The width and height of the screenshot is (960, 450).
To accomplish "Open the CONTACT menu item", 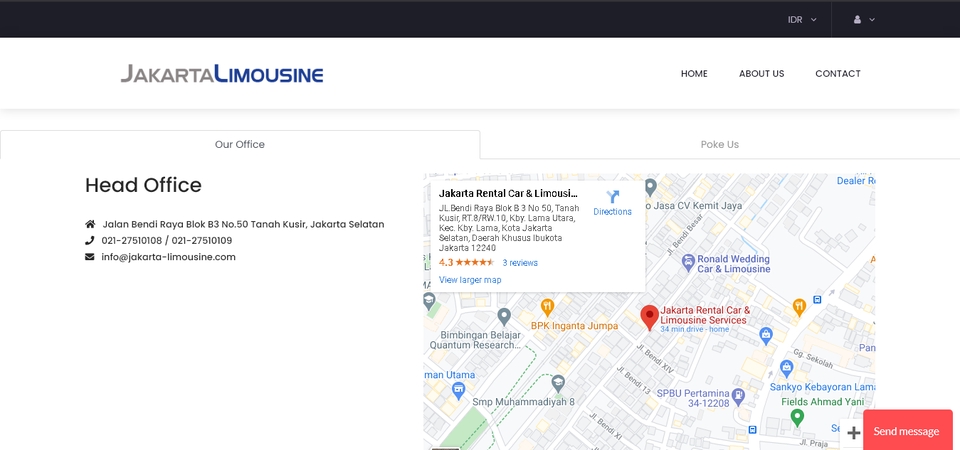I will 838,73.
